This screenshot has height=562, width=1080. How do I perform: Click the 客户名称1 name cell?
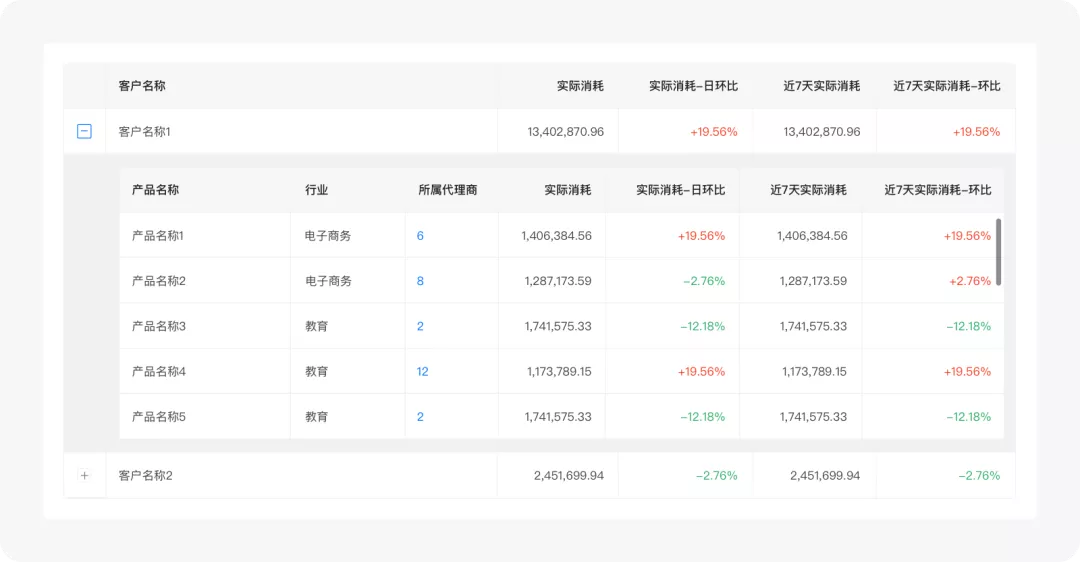301,131
